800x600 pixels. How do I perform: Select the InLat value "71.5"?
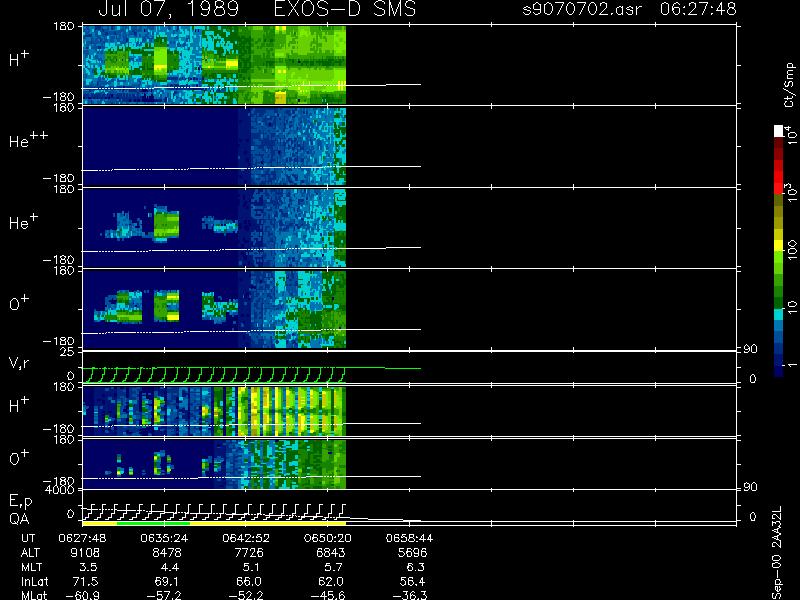(x=85, y=581)
